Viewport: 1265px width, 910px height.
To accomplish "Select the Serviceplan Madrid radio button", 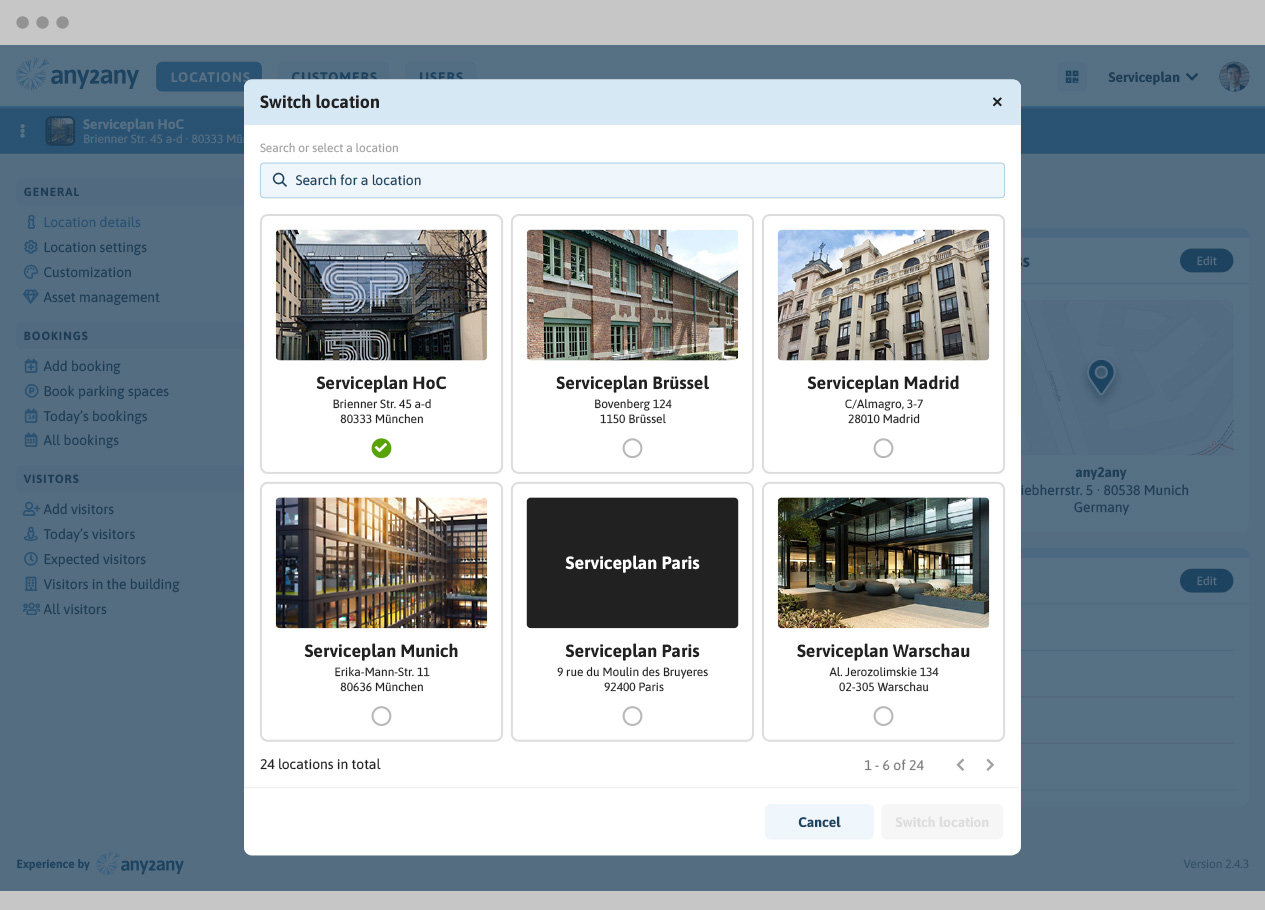I will 883,448.
